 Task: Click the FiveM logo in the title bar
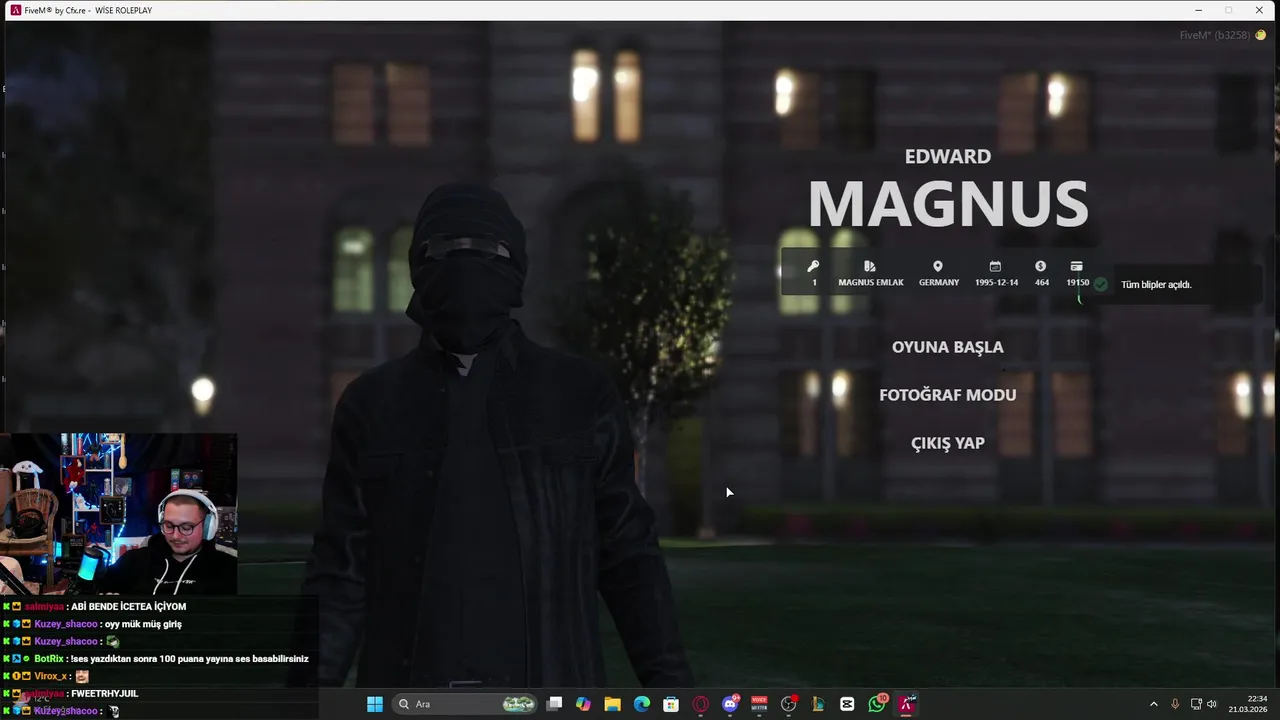[x=15, y=10]
